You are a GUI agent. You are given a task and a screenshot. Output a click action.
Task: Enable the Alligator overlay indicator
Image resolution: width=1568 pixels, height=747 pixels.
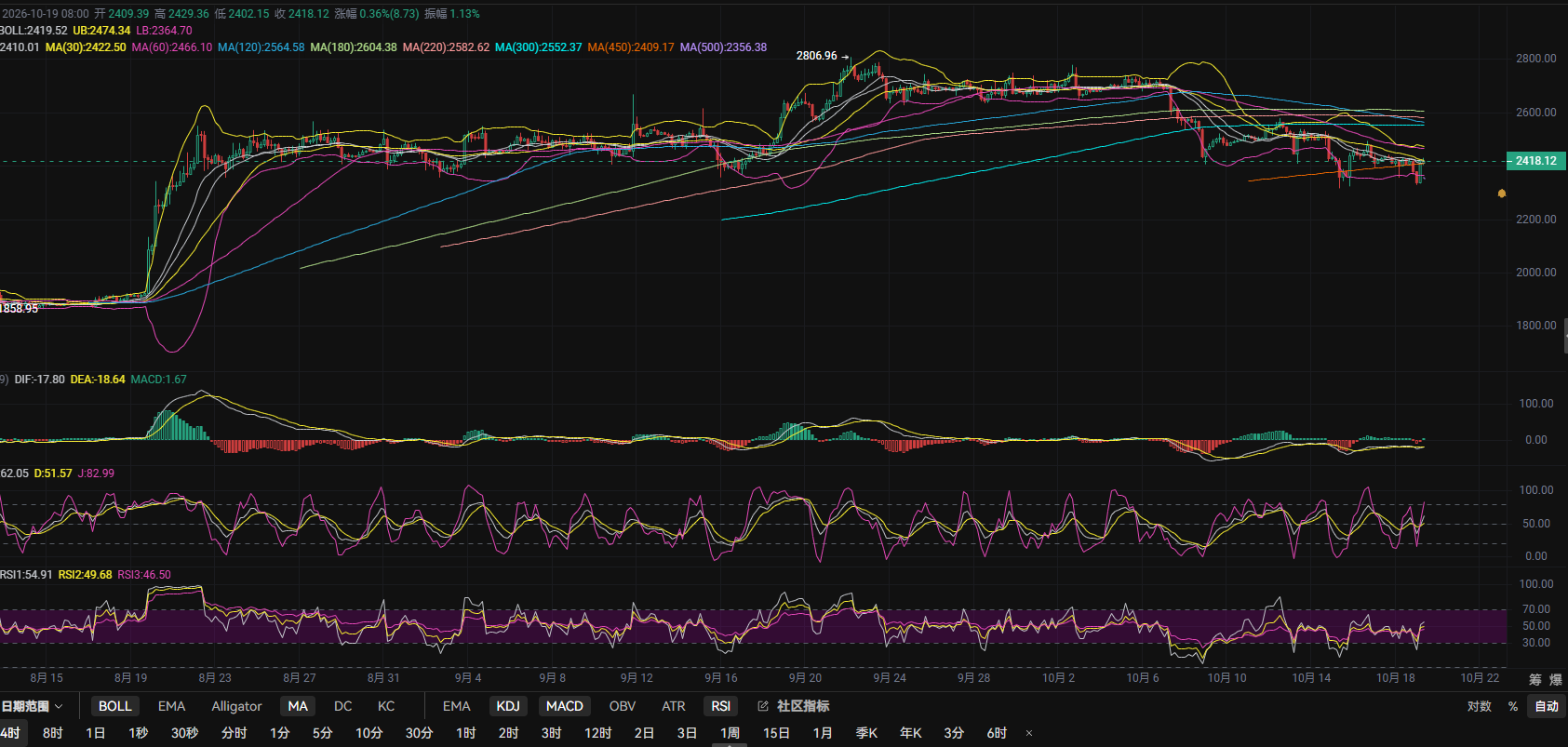236,706
